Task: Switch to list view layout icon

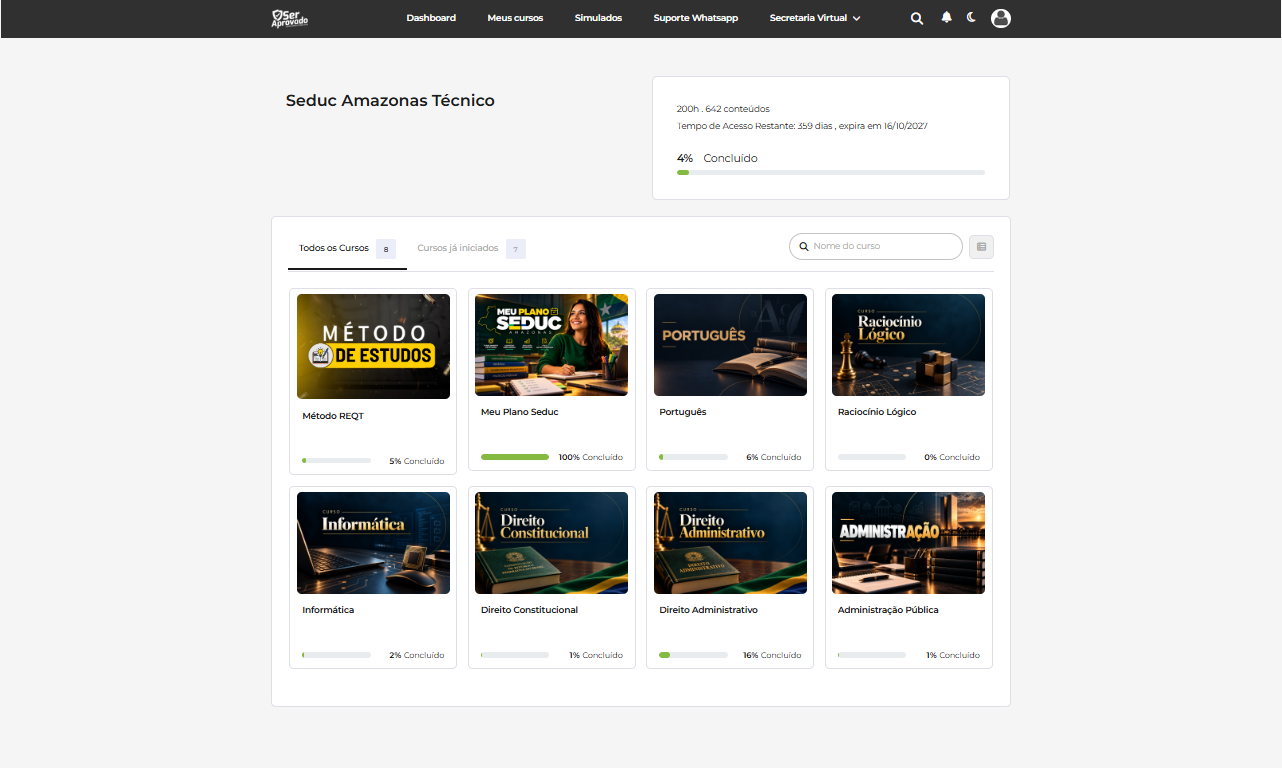Action: click(x=981, y=246)
